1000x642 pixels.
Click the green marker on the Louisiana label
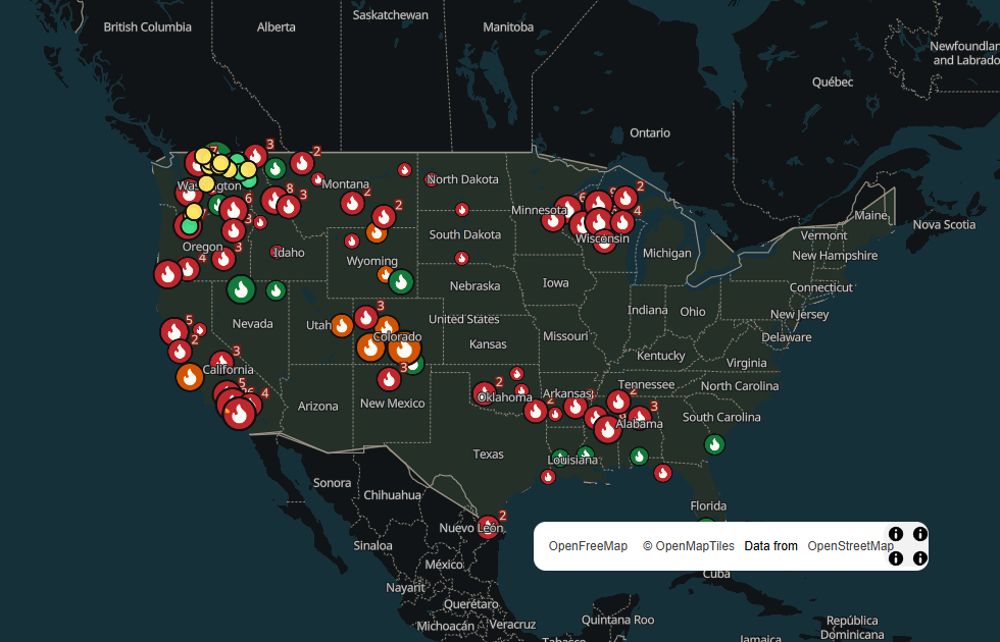click(559, 459)
